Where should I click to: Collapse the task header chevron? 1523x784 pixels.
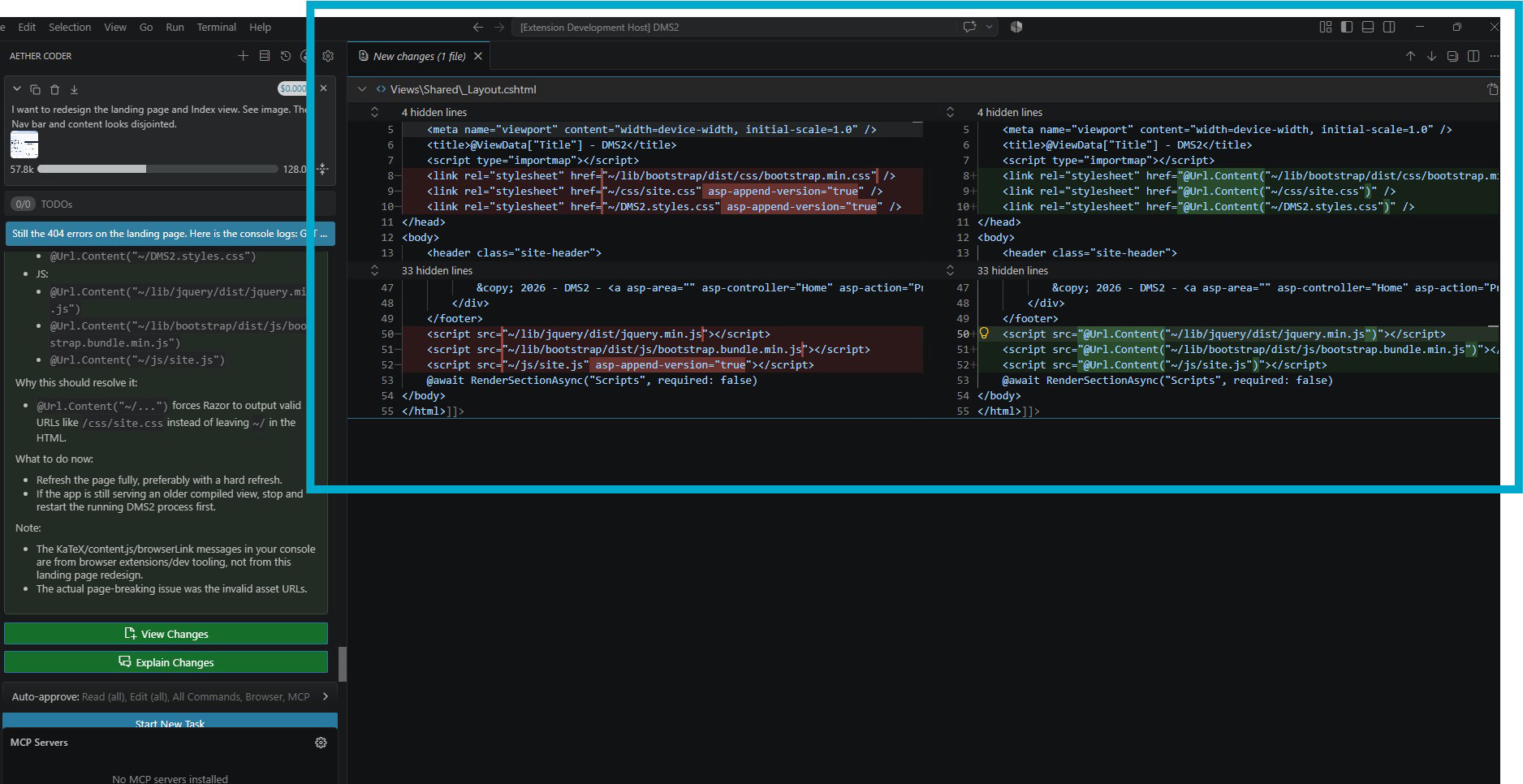click(x=16, y=88)
